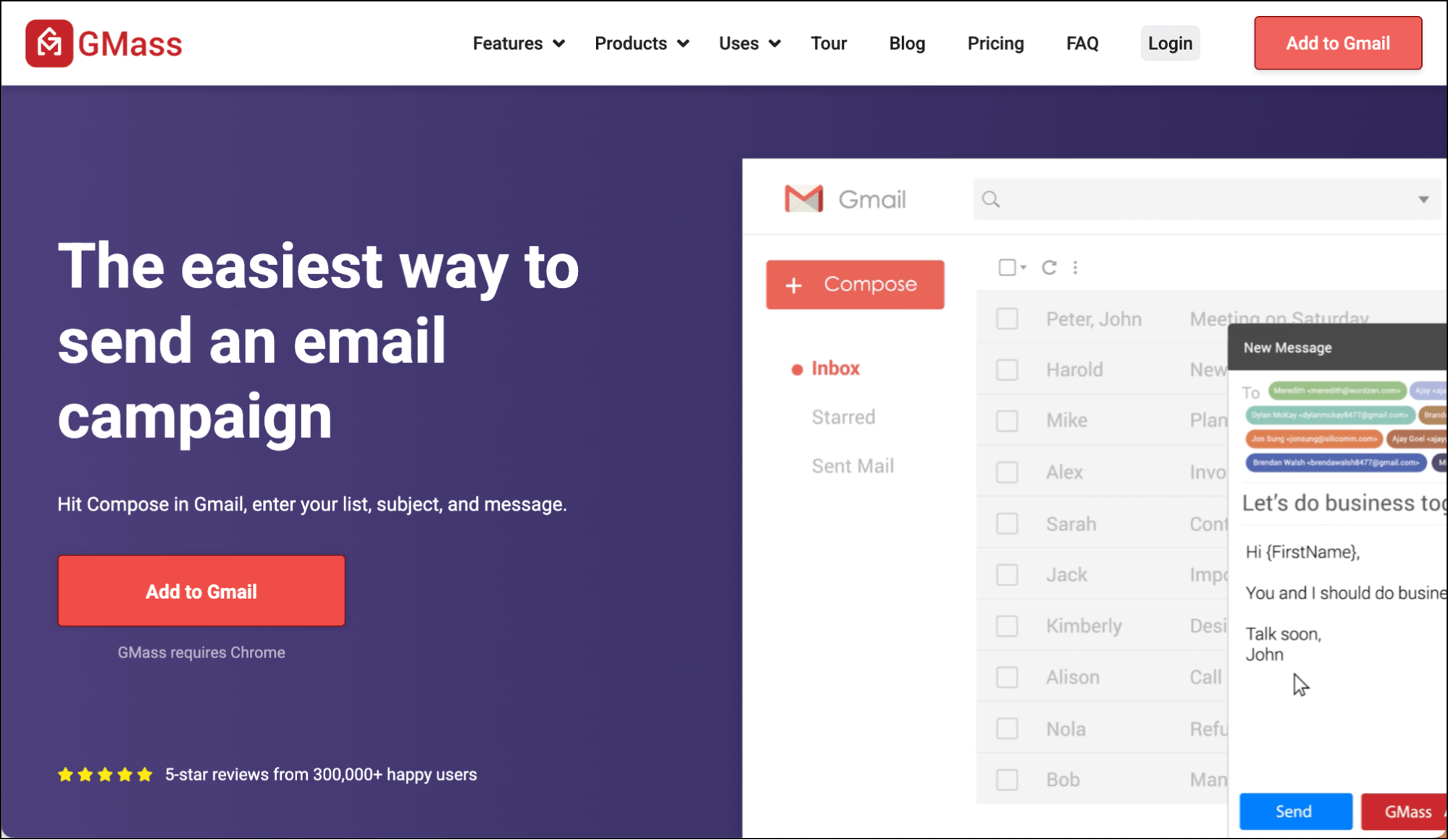Click the Let's do business subject line
The width and height of the screenshot is (1448, 840).
[x=1344, y=503]
